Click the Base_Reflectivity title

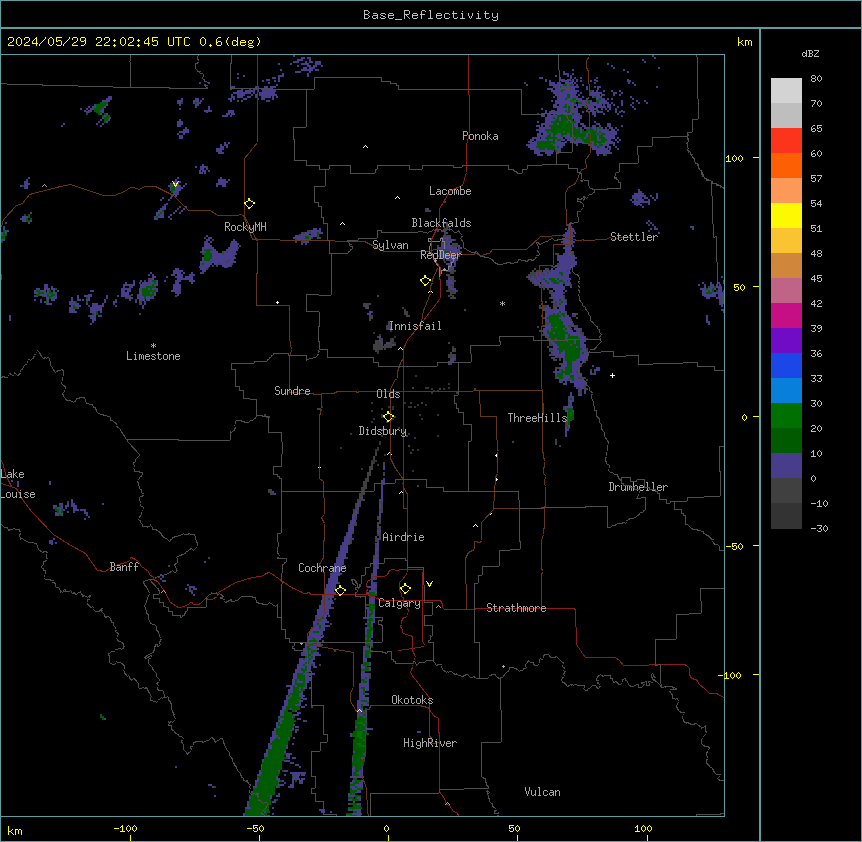point(431,15)
